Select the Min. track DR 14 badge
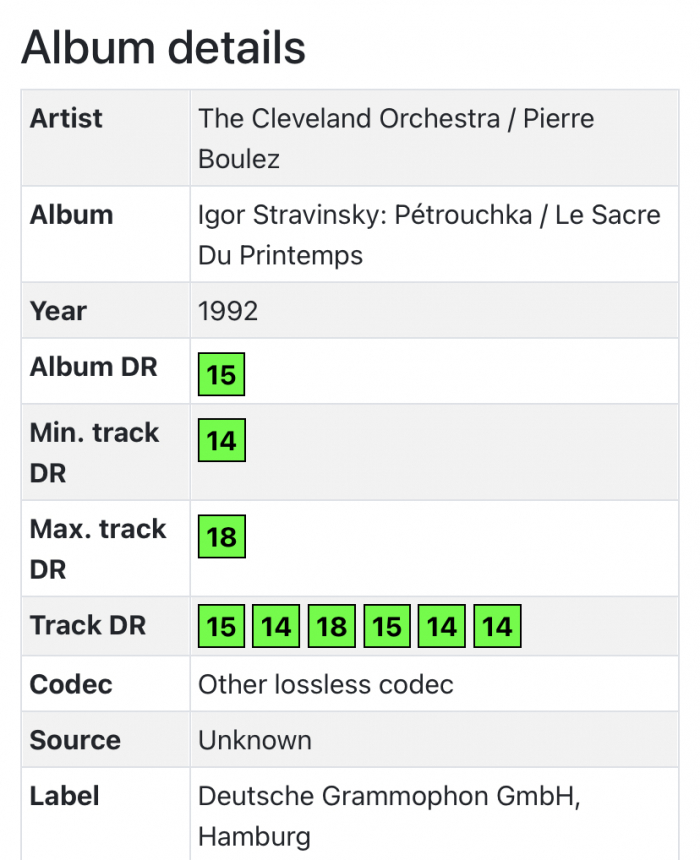The width and height of the screenshot is (700, 860). coord(221,441)
